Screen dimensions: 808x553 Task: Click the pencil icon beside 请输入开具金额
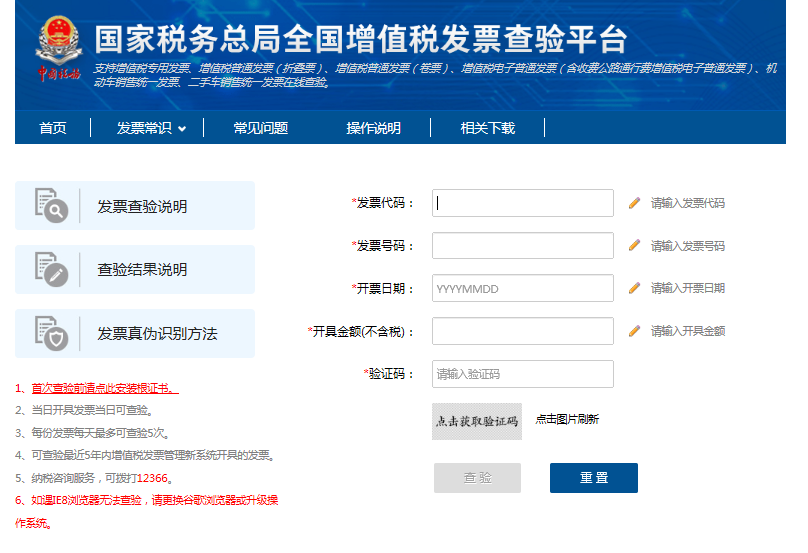click(634, 331)
